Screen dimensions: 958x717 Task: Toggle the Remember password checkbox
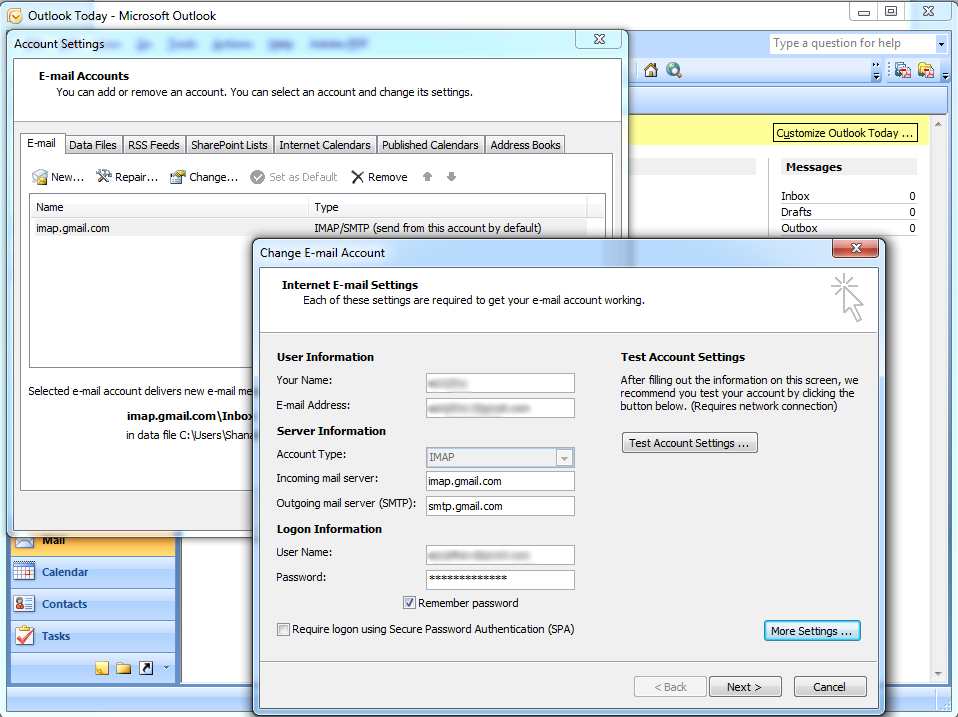point(409,603)
